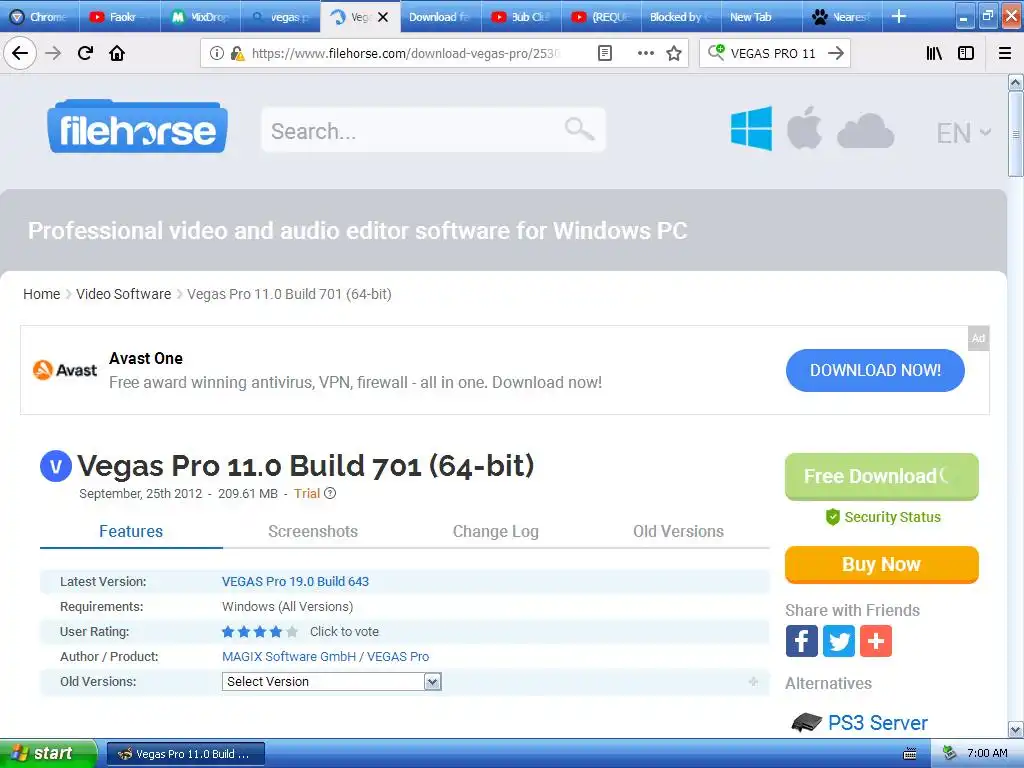Click the Free Download button

[x=882, y=477]
